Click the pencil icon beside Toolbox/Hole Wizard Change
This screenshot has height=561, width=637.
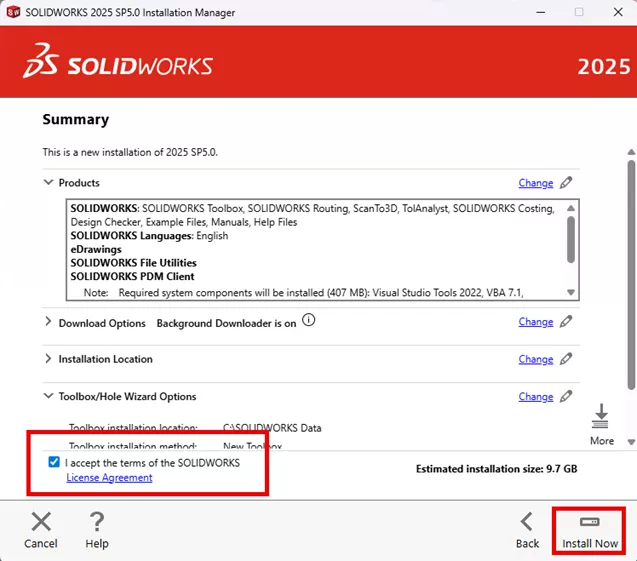(566, 396)
